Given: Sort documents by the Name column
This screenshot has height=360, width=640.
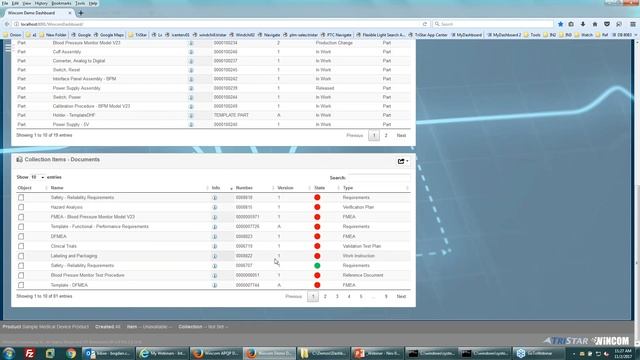Looking at the screenshot, I should point(57,188).
